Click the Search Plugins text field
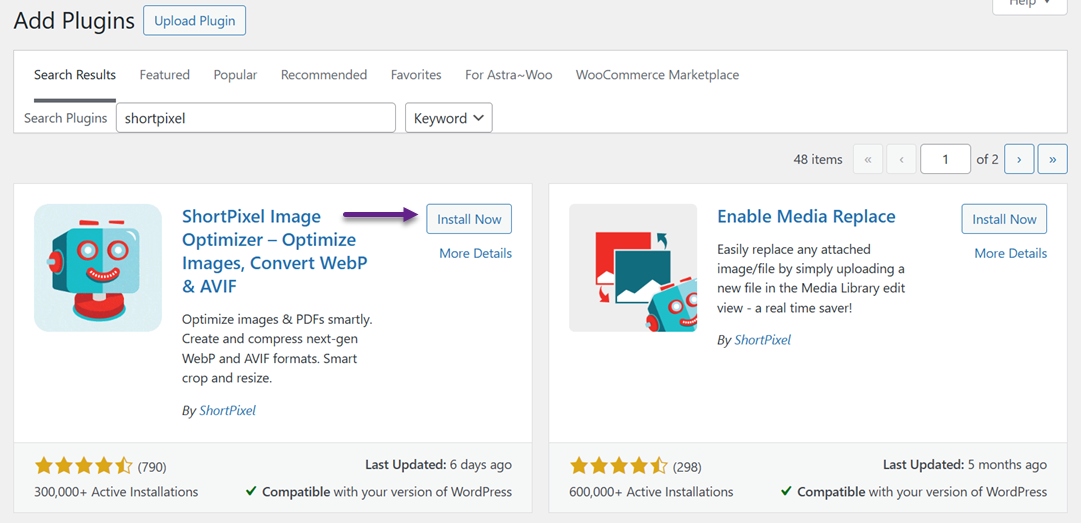The height and width of the screenshot is (523, 1081). coord(255,118)
